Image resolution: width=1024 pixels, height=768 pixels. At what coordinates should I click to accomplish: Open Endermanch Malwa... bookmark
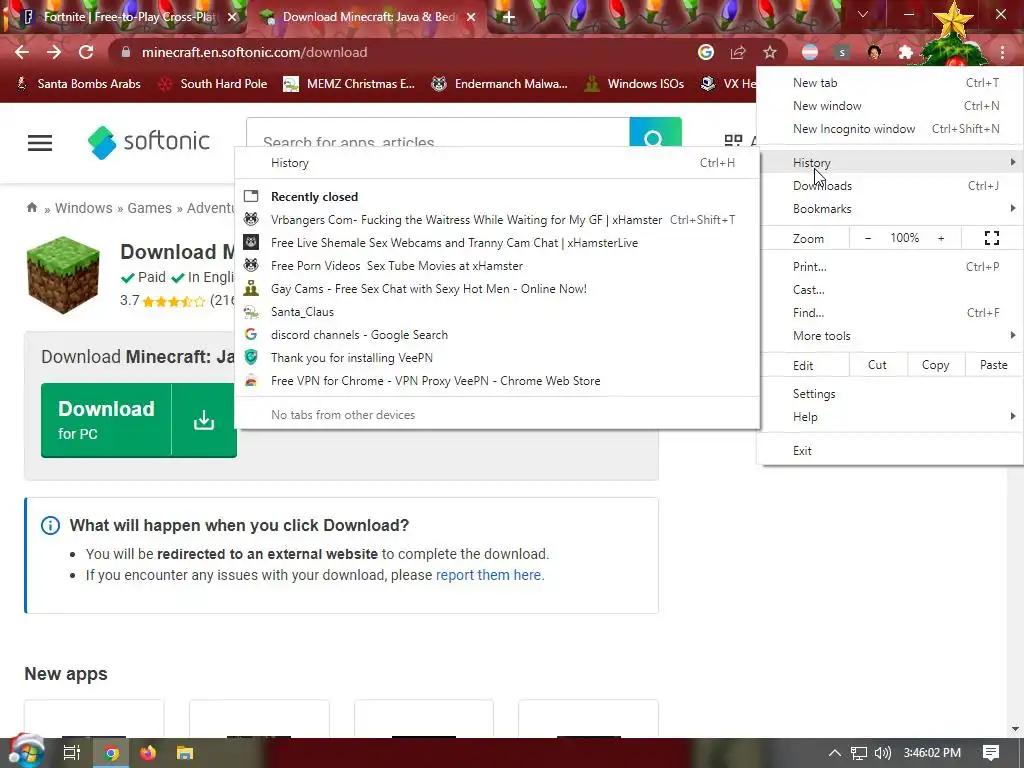click(500, 84)
